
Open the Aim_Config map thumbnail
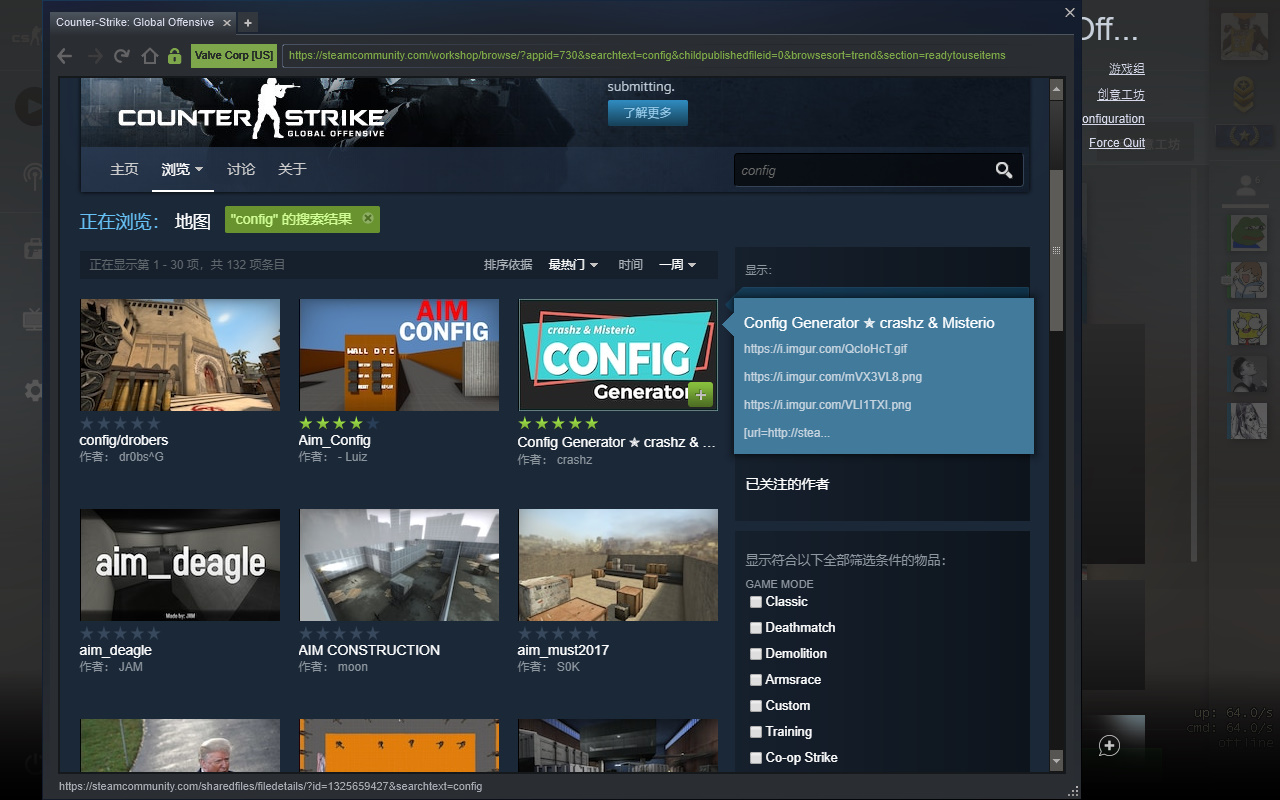click(399, 355)
